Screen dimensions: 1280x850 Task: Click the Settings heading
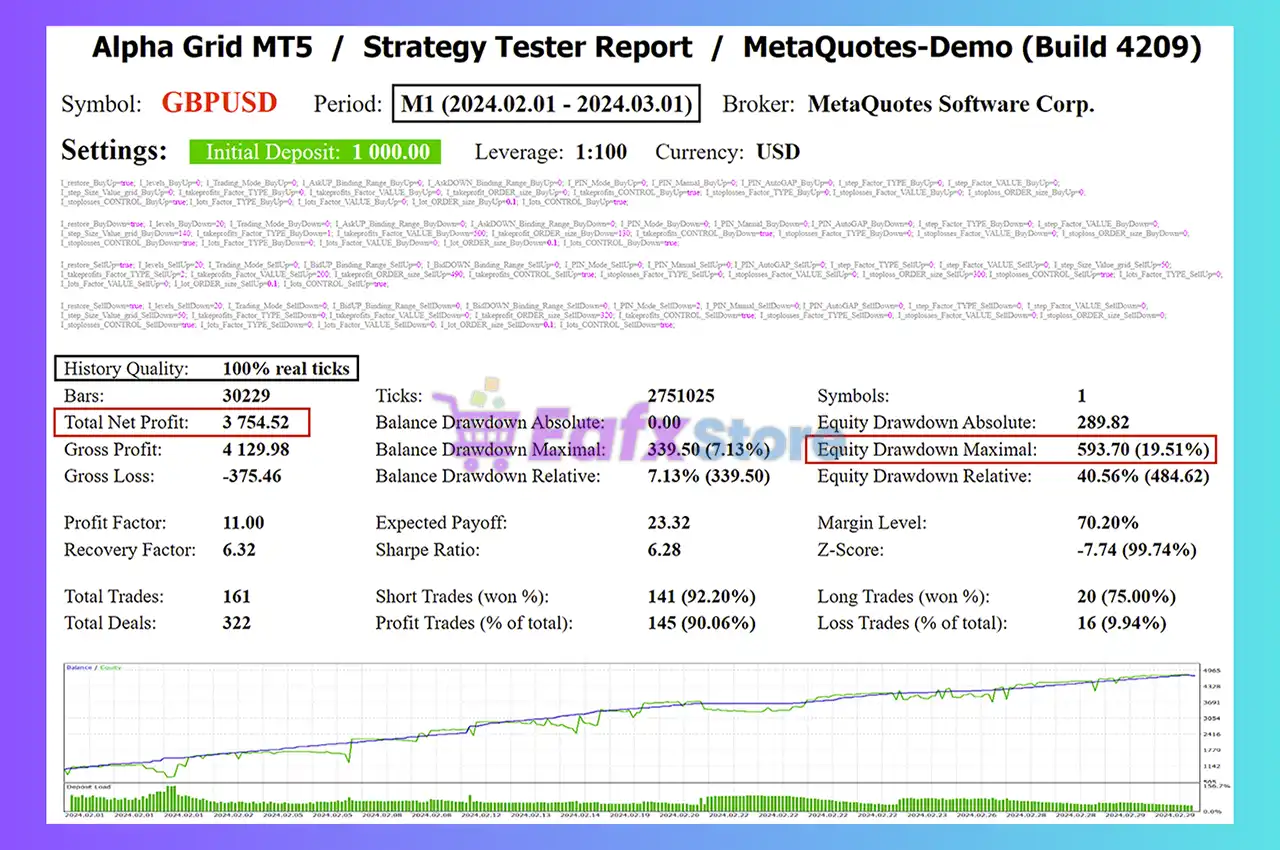(114, 151)
